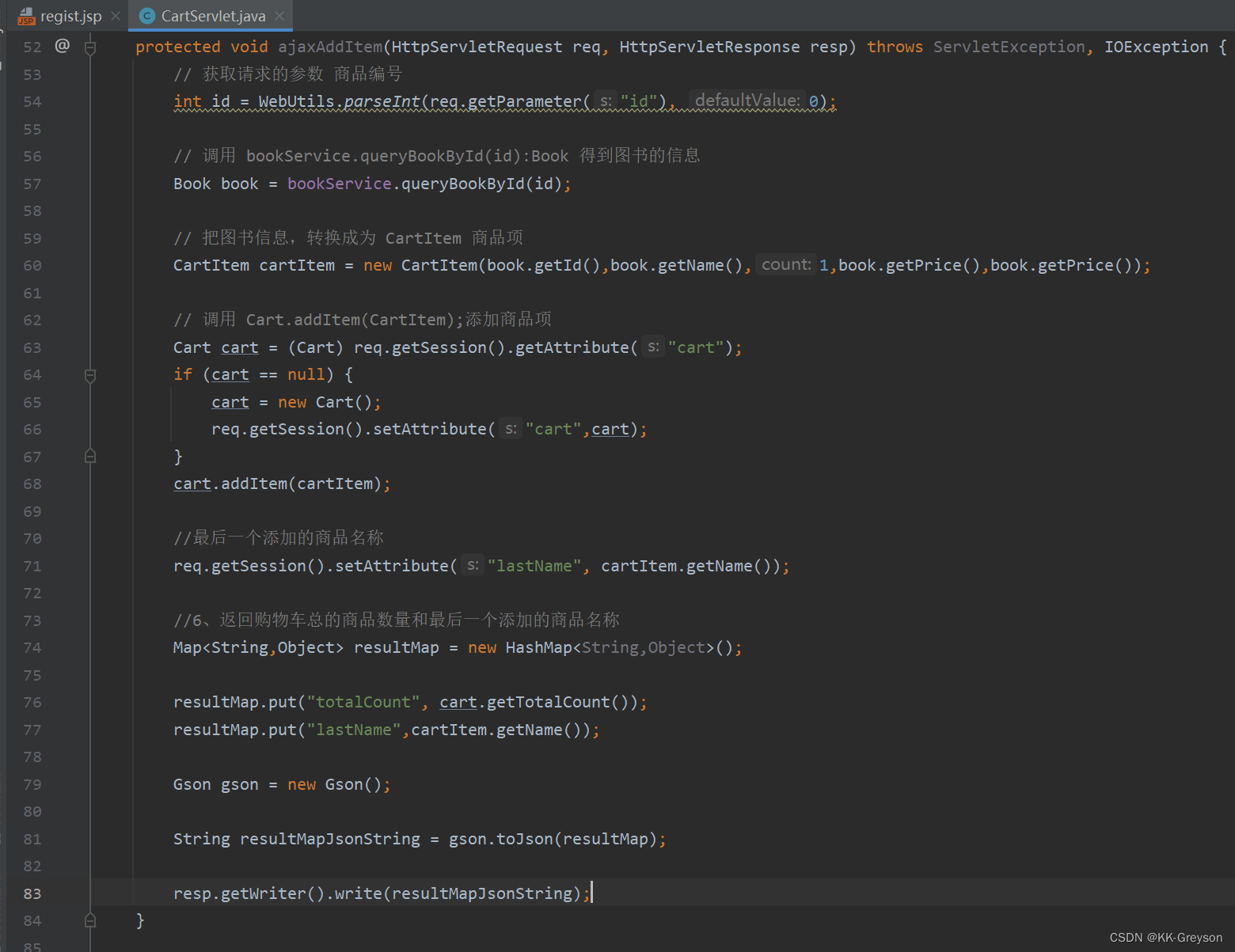Click the @ gutter icon on line 52
The image size is (1235, 952).
63,46
